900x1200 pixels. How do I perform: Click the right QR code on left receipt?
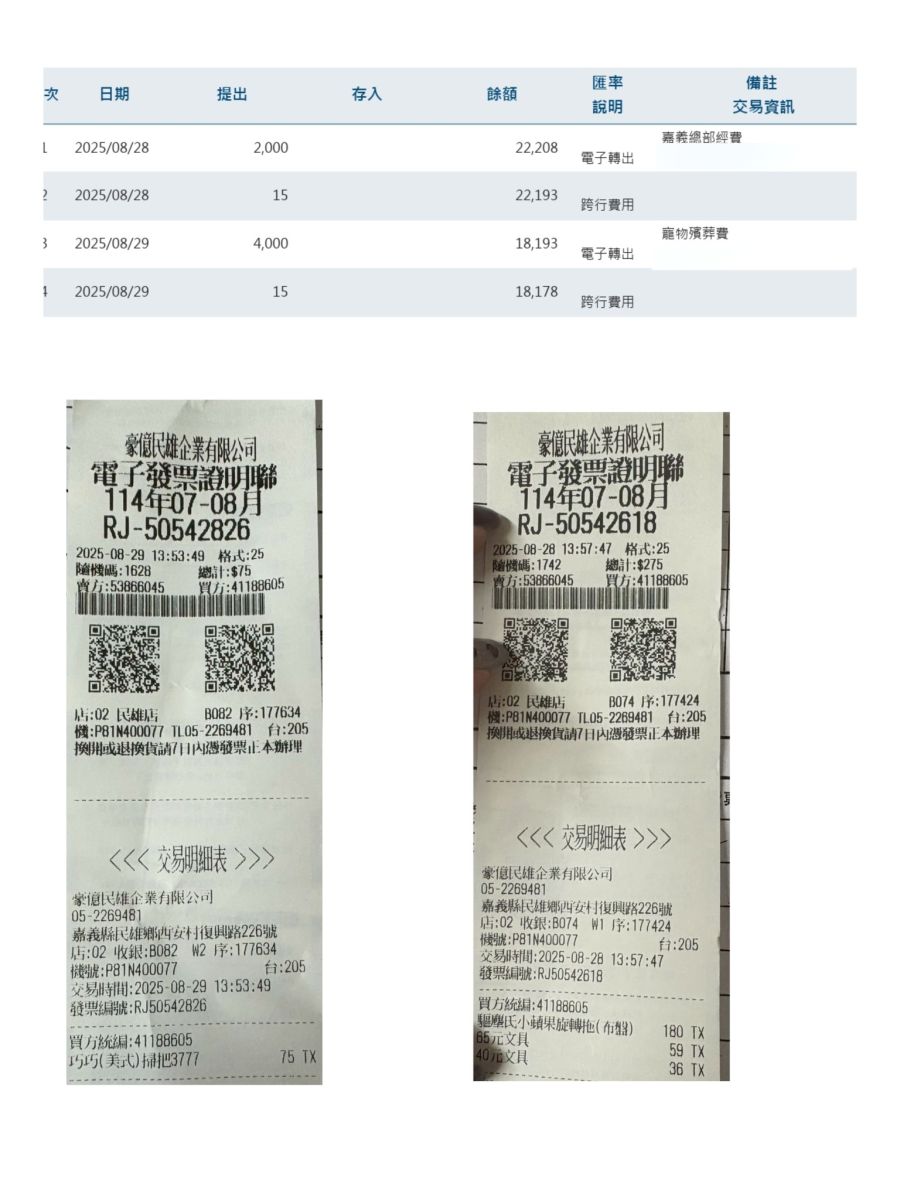pyautogui.click(x=240, y=658)
